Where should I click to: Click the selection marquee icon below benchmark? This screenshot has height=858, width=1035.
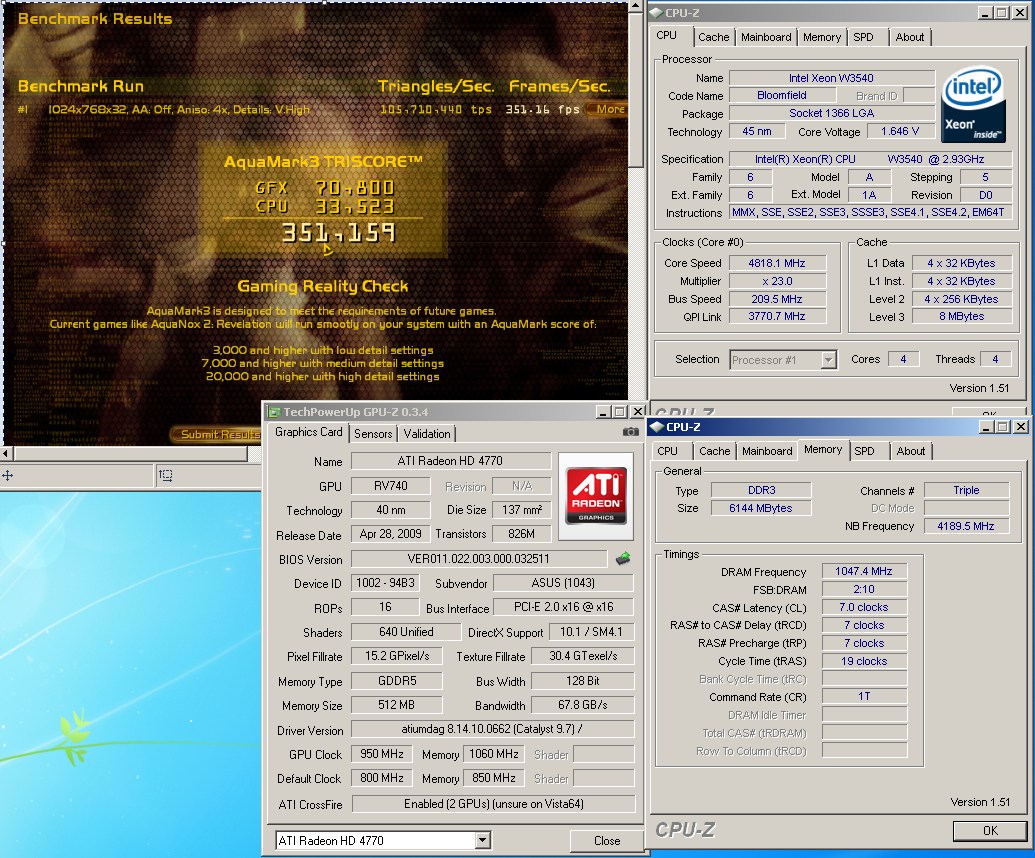[x=166, y=475]
